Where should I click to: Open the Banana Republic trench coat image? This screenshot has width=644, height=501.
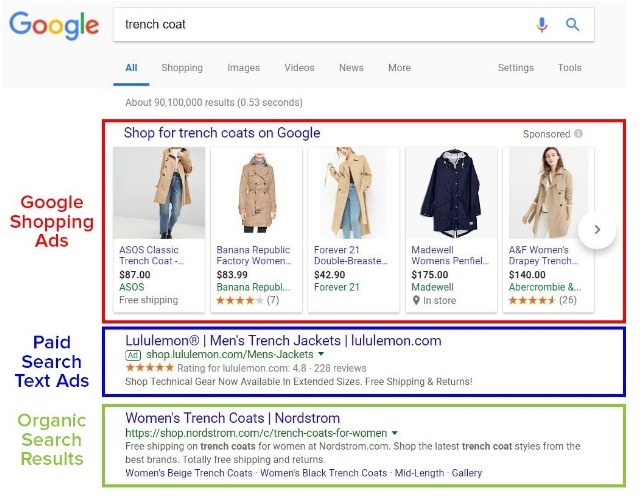click(x=256, y=193)
